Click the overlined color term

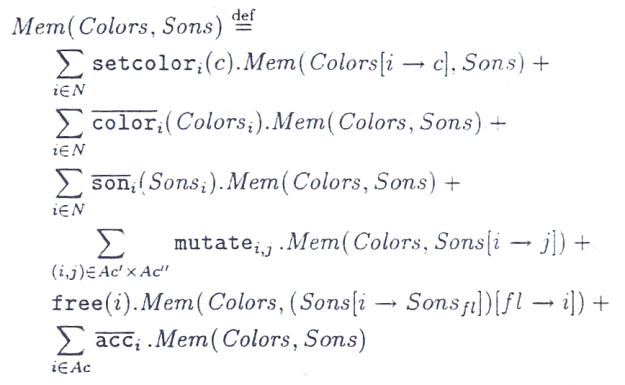point(124,122)
